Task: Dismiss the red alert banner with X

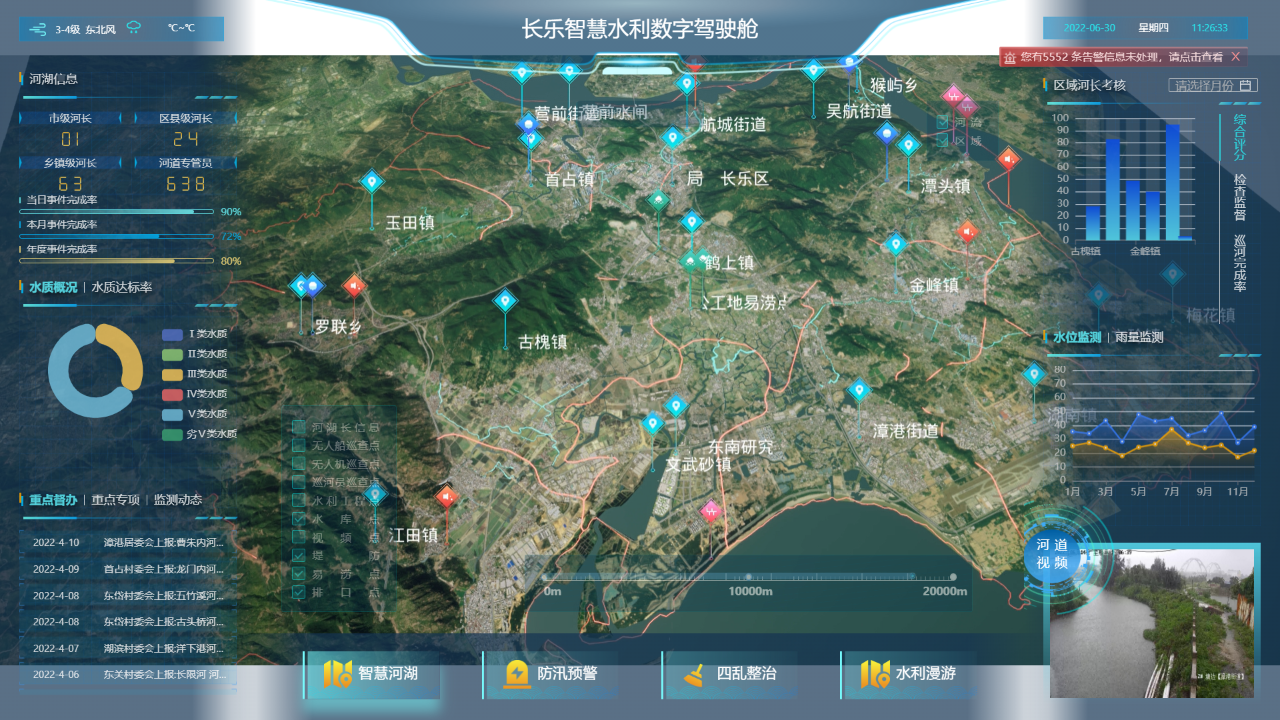Action: (x=1236, y=57)
